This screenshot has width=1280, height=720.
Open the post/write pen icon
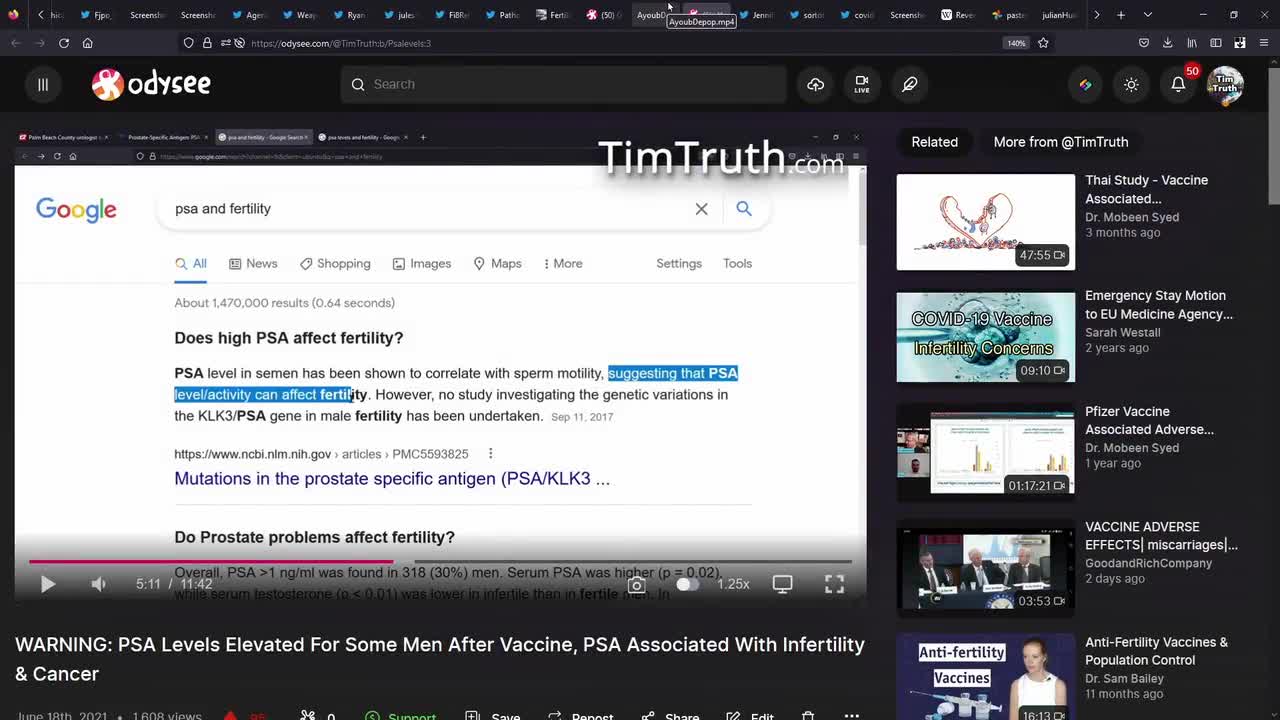click(x=909, y=85)
